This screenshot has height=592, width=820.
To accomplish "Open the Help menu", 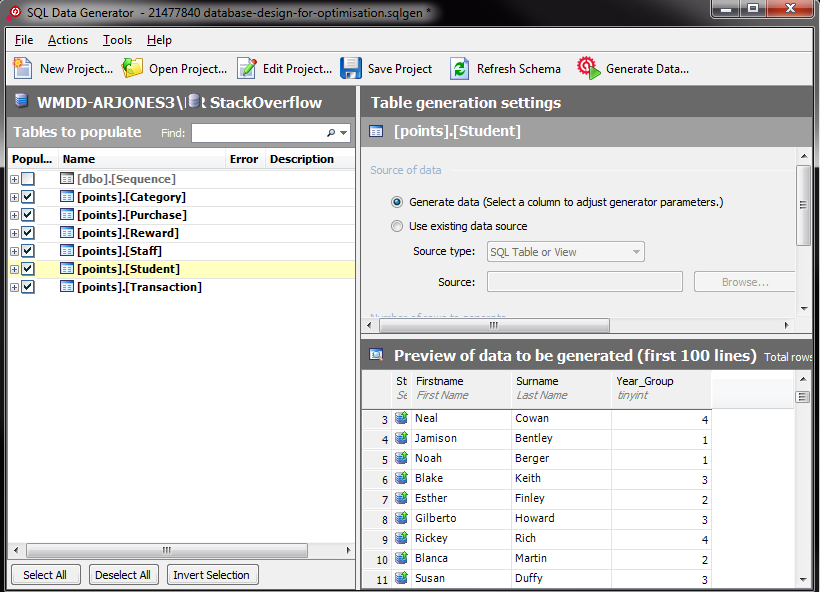I will click(159, 40).
